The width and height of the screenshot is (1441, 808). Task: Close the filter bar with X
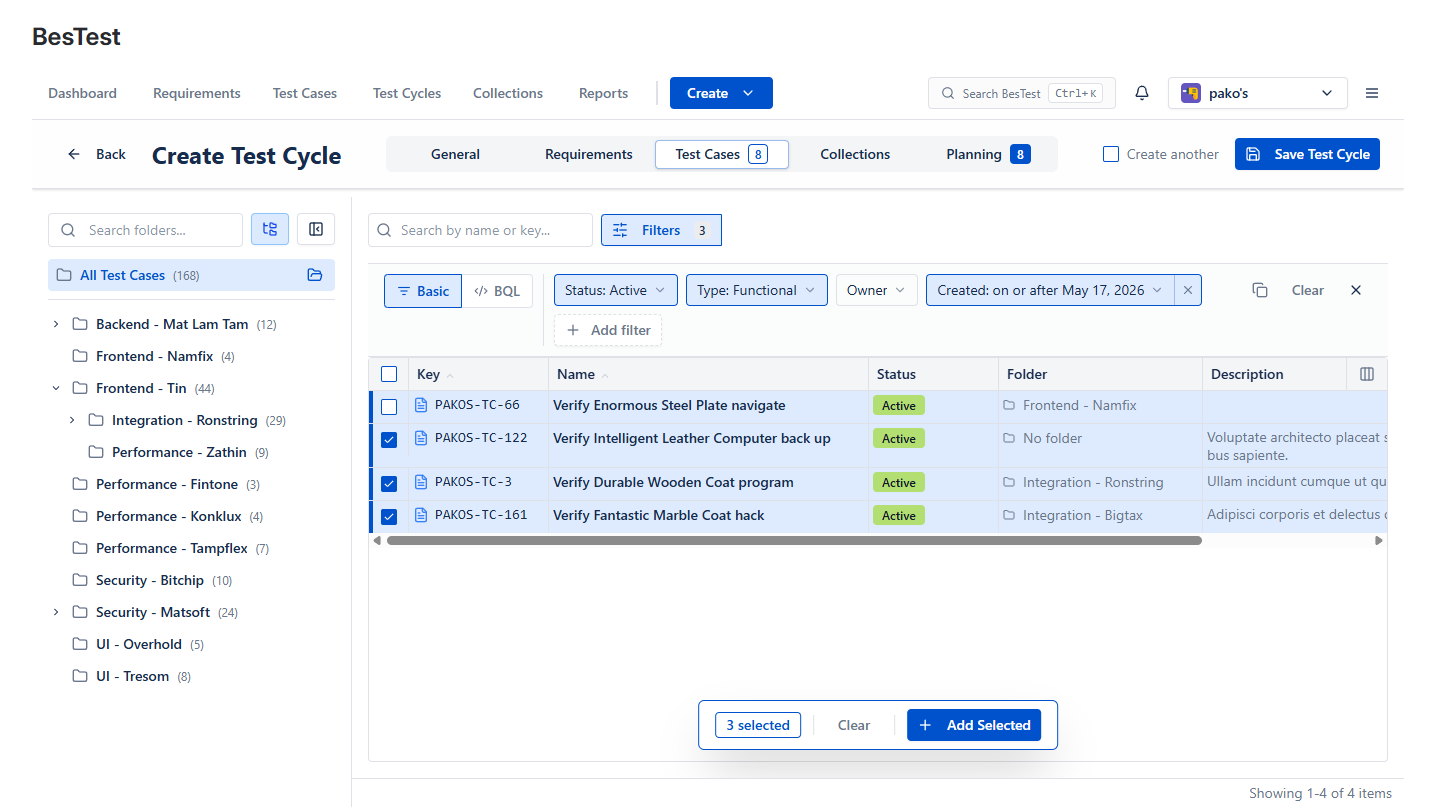[x=1356, y=290]
